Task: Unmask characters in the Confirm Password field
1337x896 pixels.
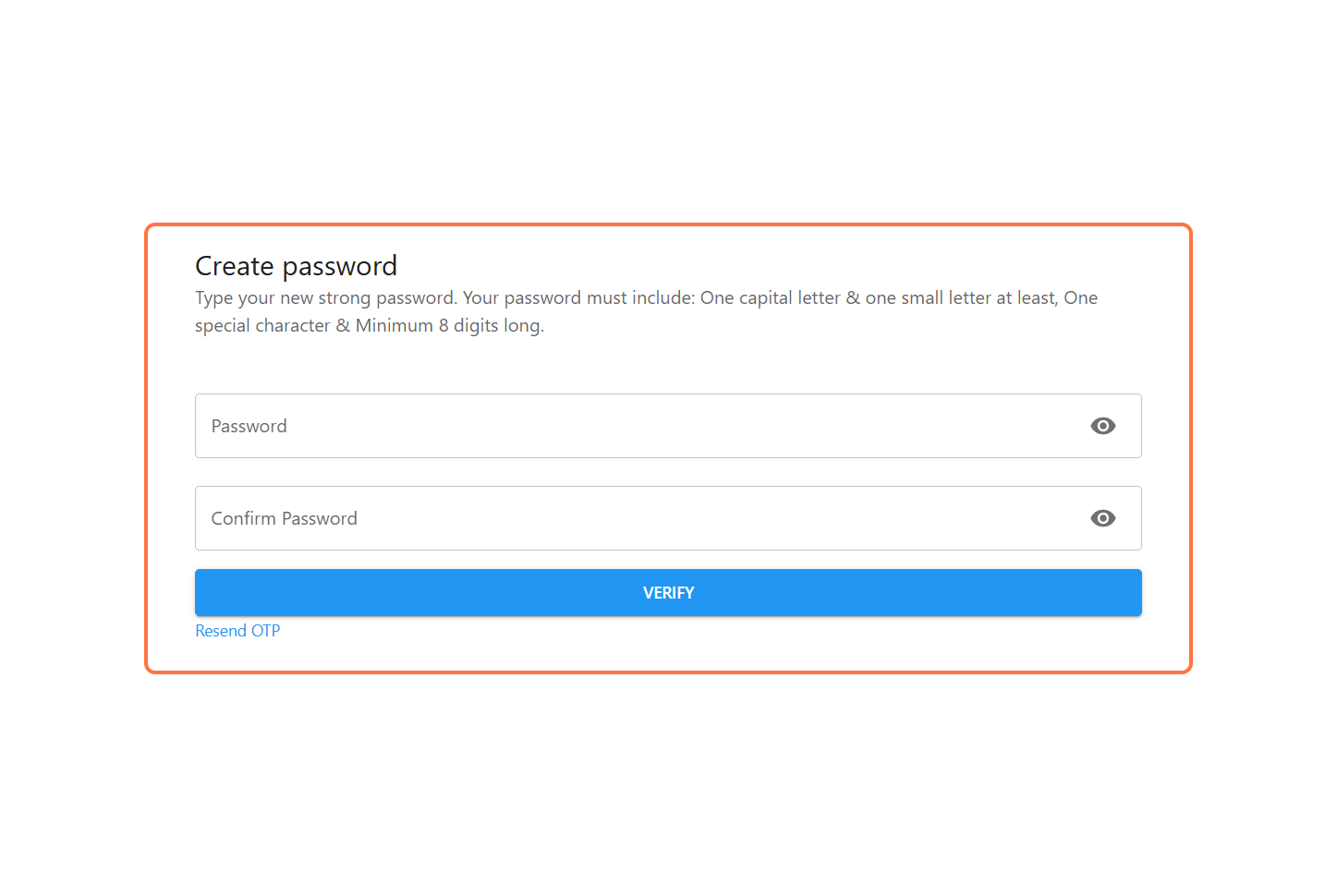Action: point(1102,518)
